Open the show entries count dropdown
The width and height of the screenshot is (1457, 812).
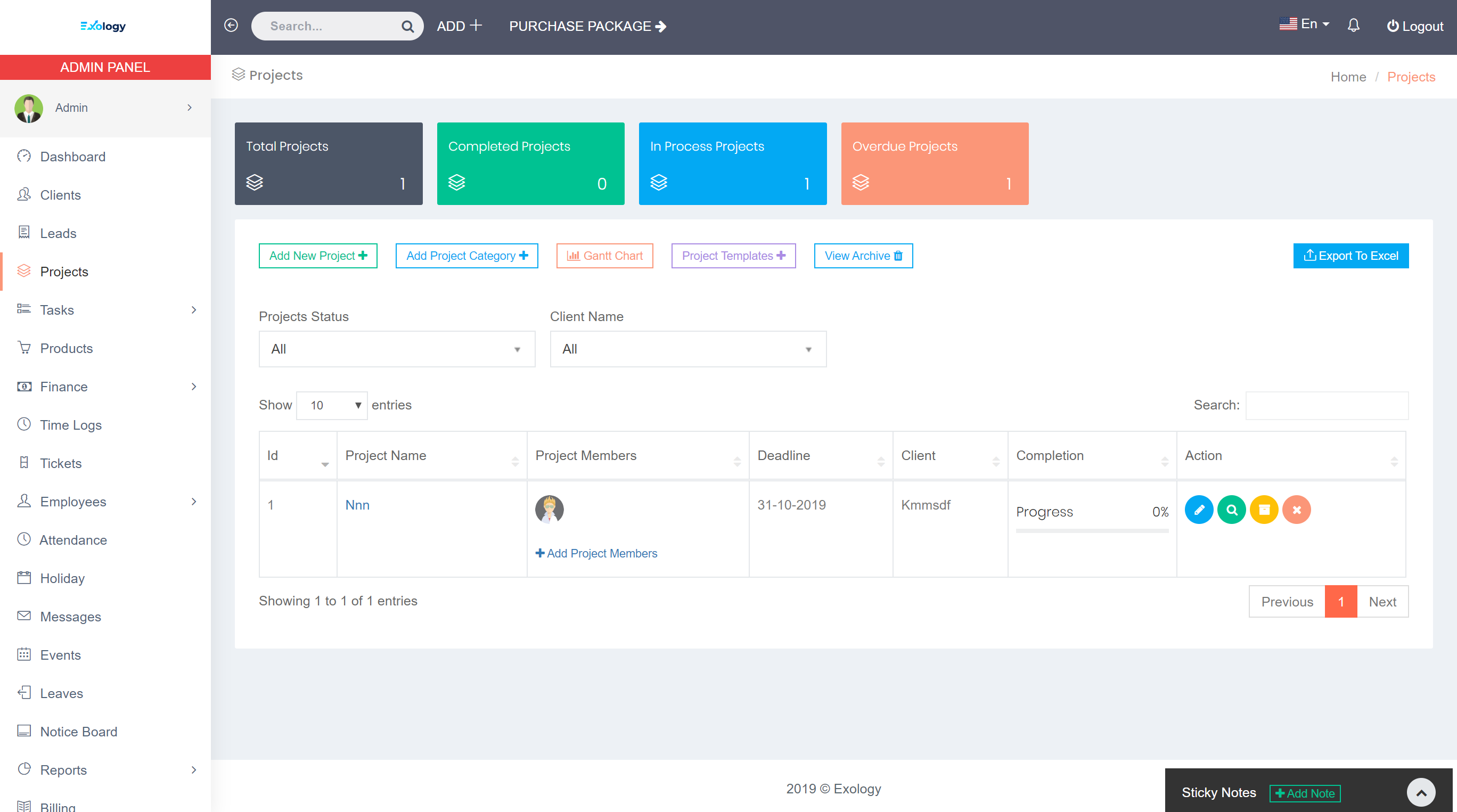[x=332, y=405]
